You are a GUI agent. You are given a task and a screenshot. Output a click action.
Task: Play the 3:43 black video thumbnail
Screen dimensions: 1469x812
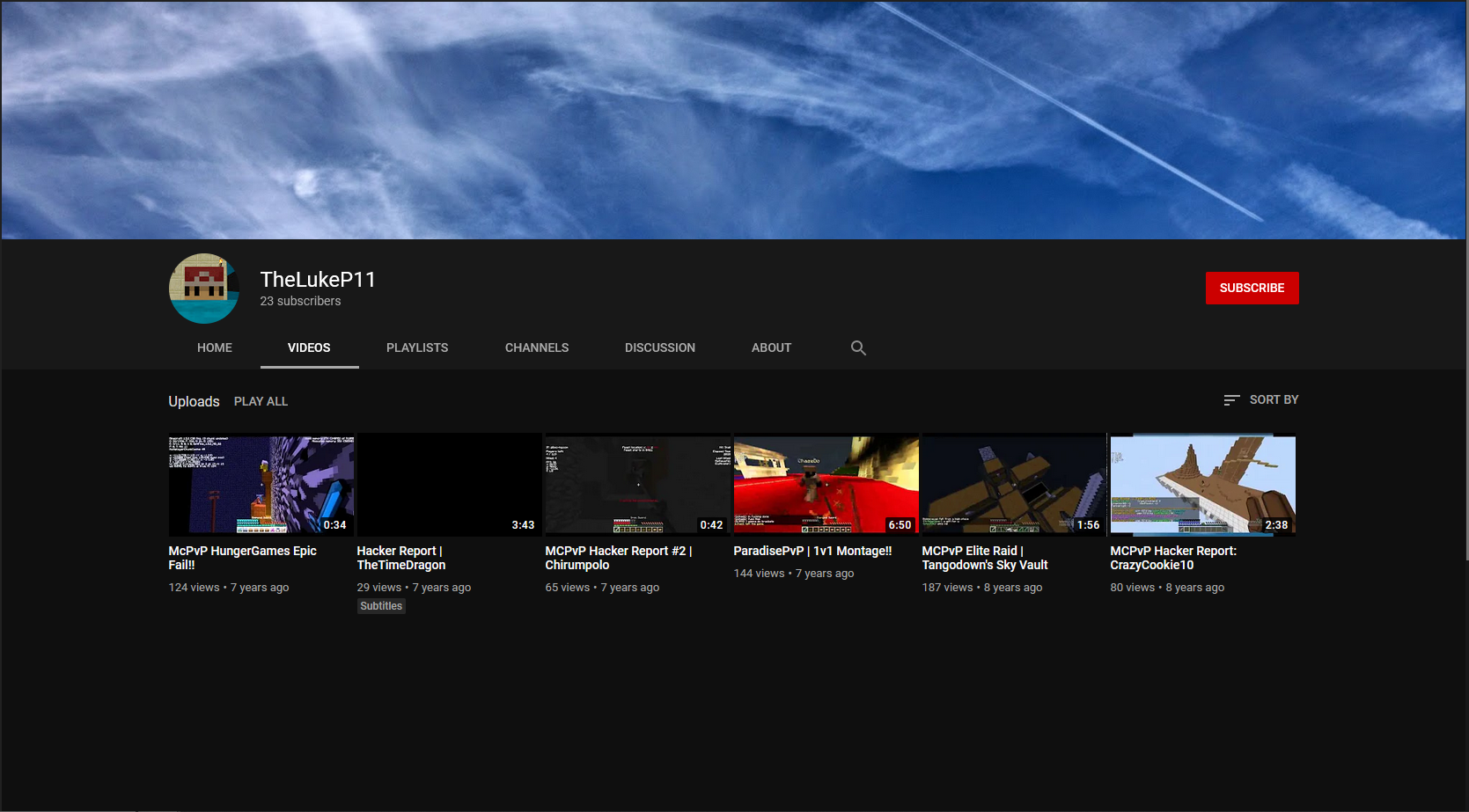pos(450,485)
